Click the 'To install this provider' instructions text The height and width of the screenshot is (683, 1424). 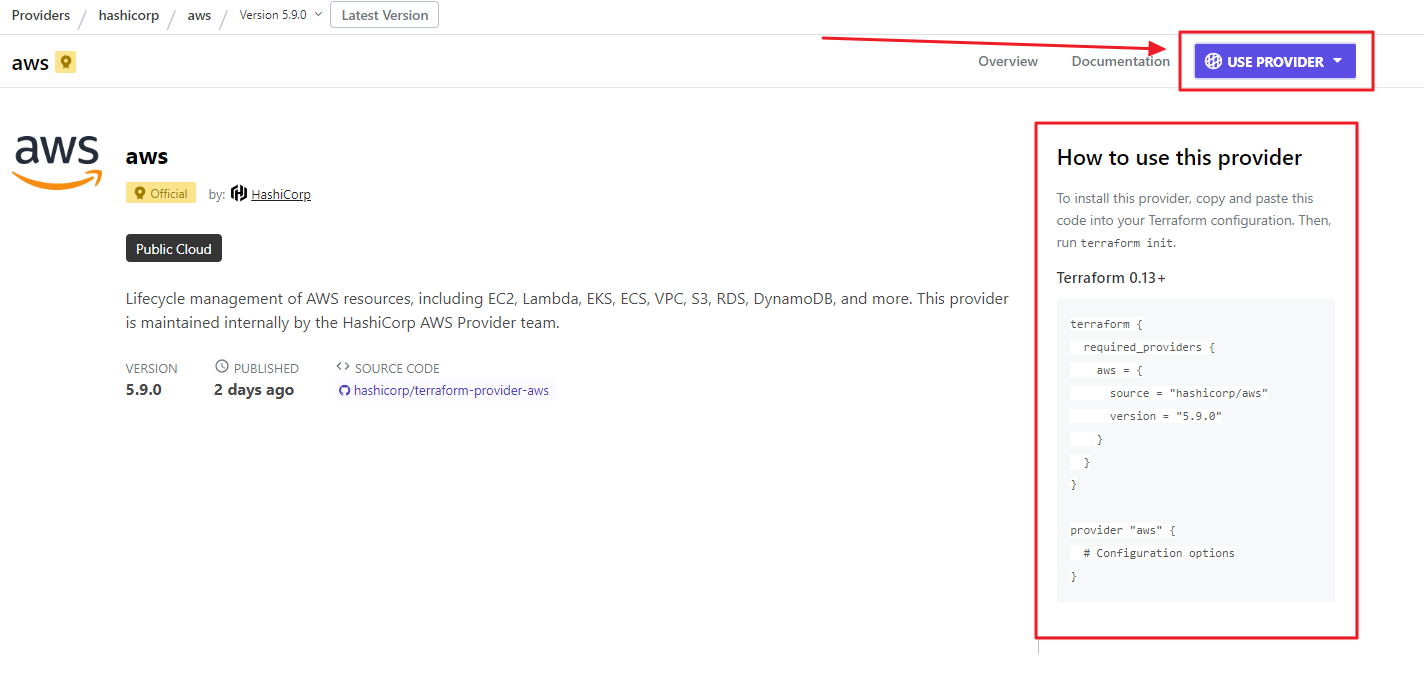click(1194, 220)
